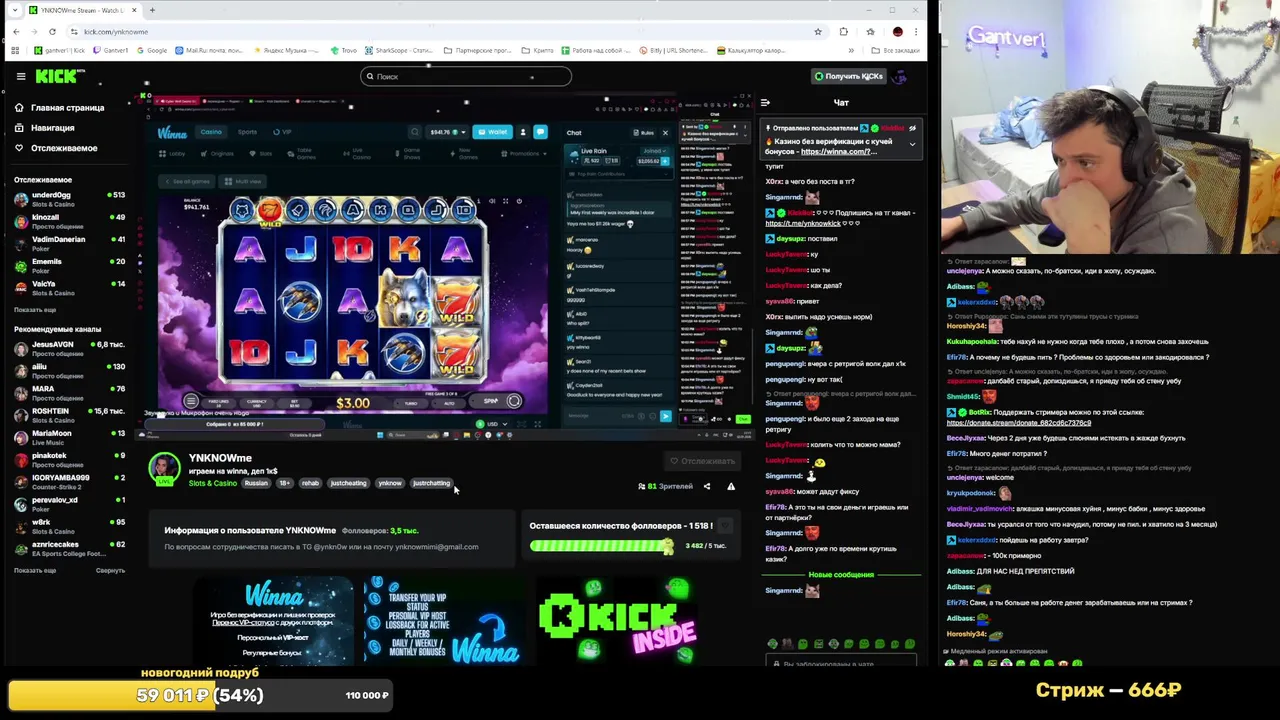Open the slot game hamburger menu

191,402
